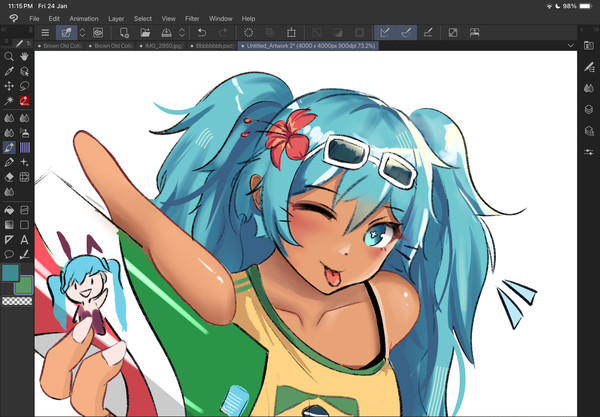Undo the last action

202,33
